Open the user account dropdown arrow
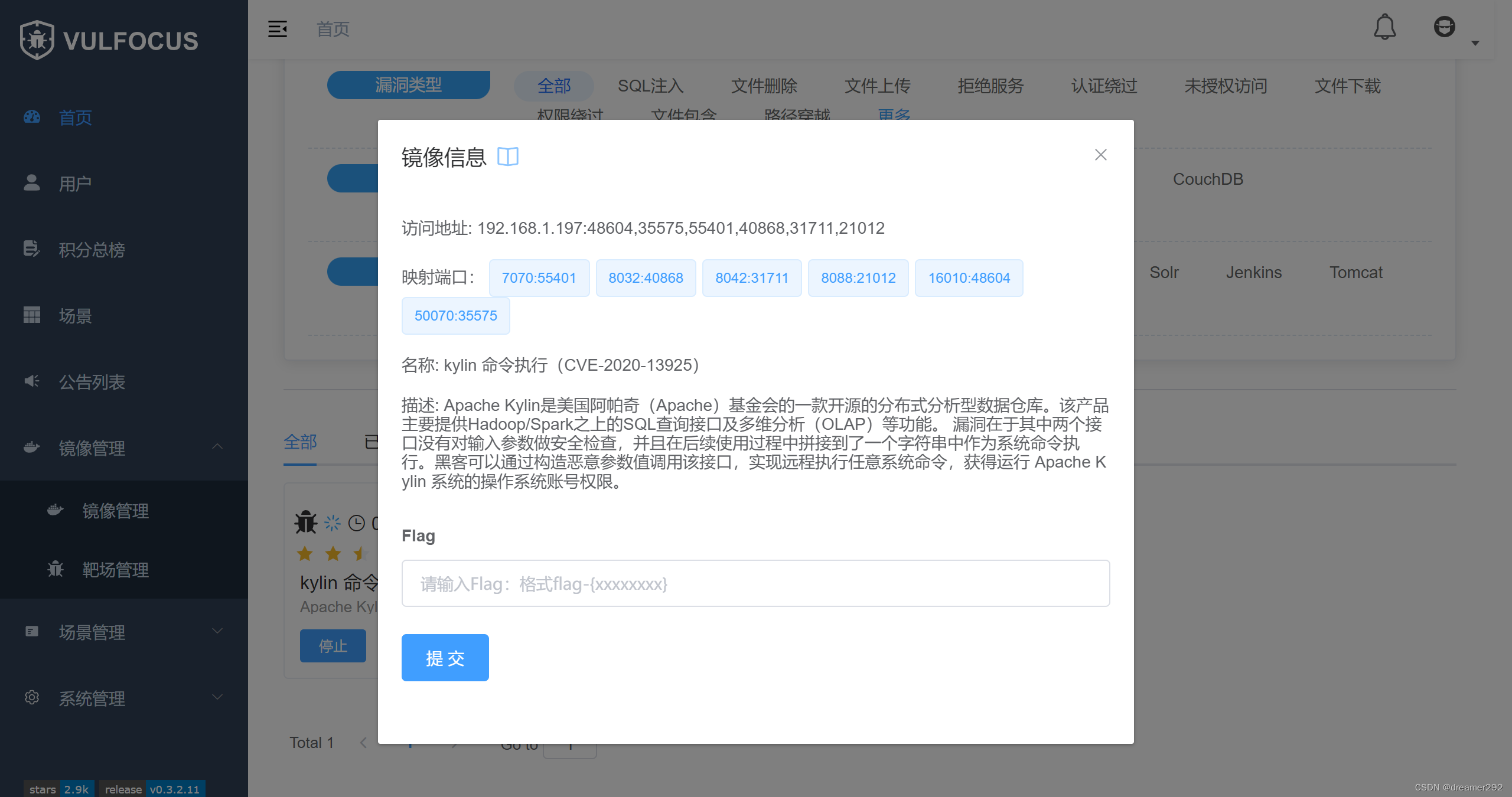Image resolution: width=1512 pixels, height=797 pixels. (1475, 43)
